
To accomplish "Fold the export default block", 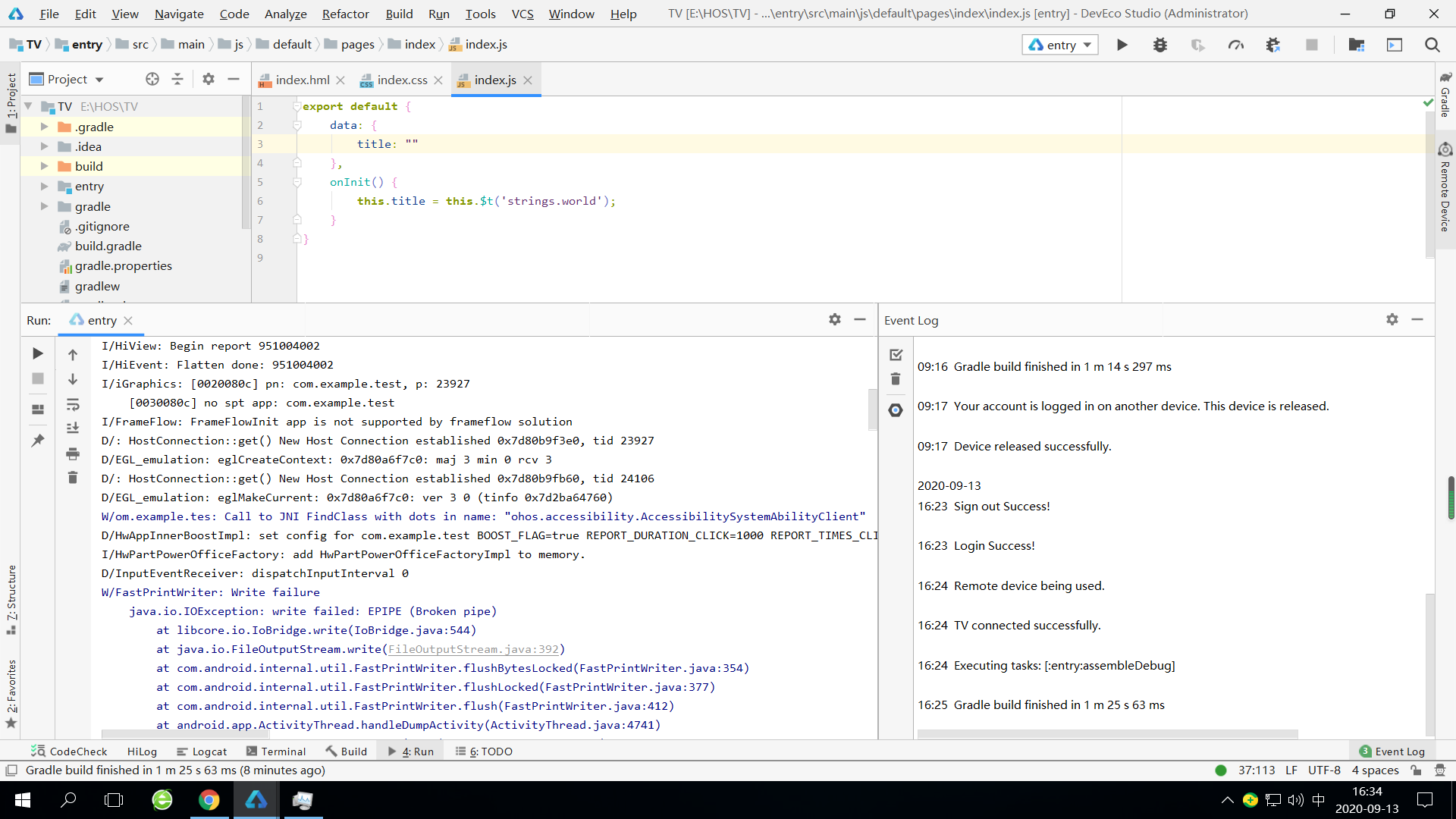I will coord(297,106).
